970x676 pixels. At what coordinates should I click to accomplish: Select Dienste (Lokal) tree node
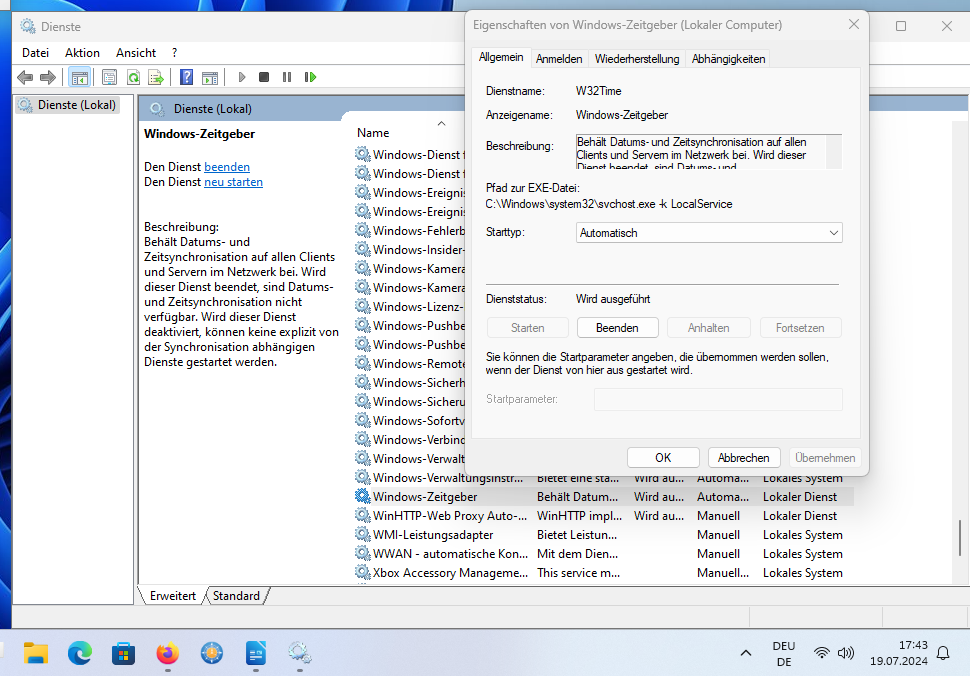(x=67, y=105)
